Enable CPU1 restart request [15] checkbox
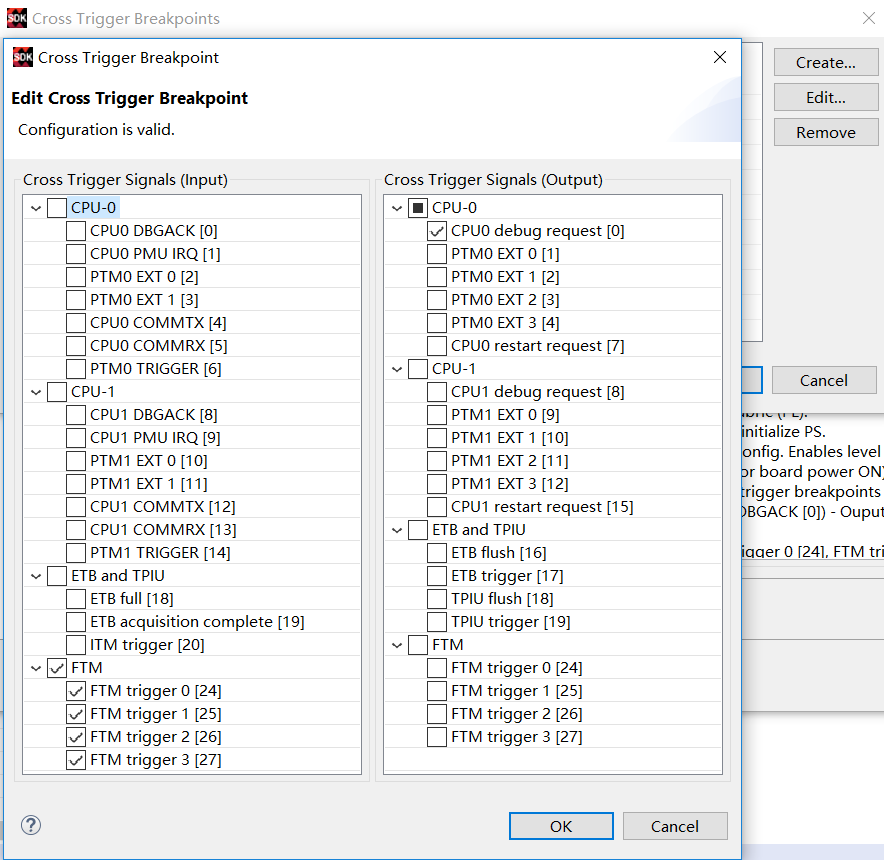 pos(437,507)
